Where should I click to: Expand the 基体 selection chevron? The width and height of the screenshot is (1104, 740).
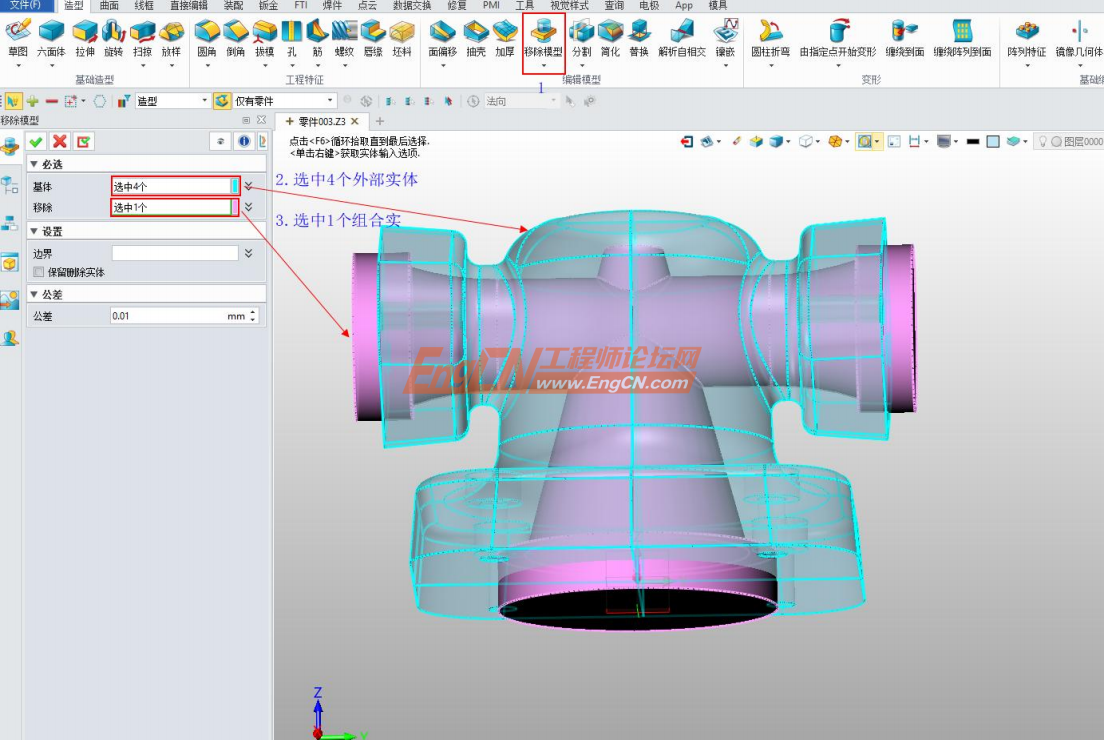[x=249, y=185]
